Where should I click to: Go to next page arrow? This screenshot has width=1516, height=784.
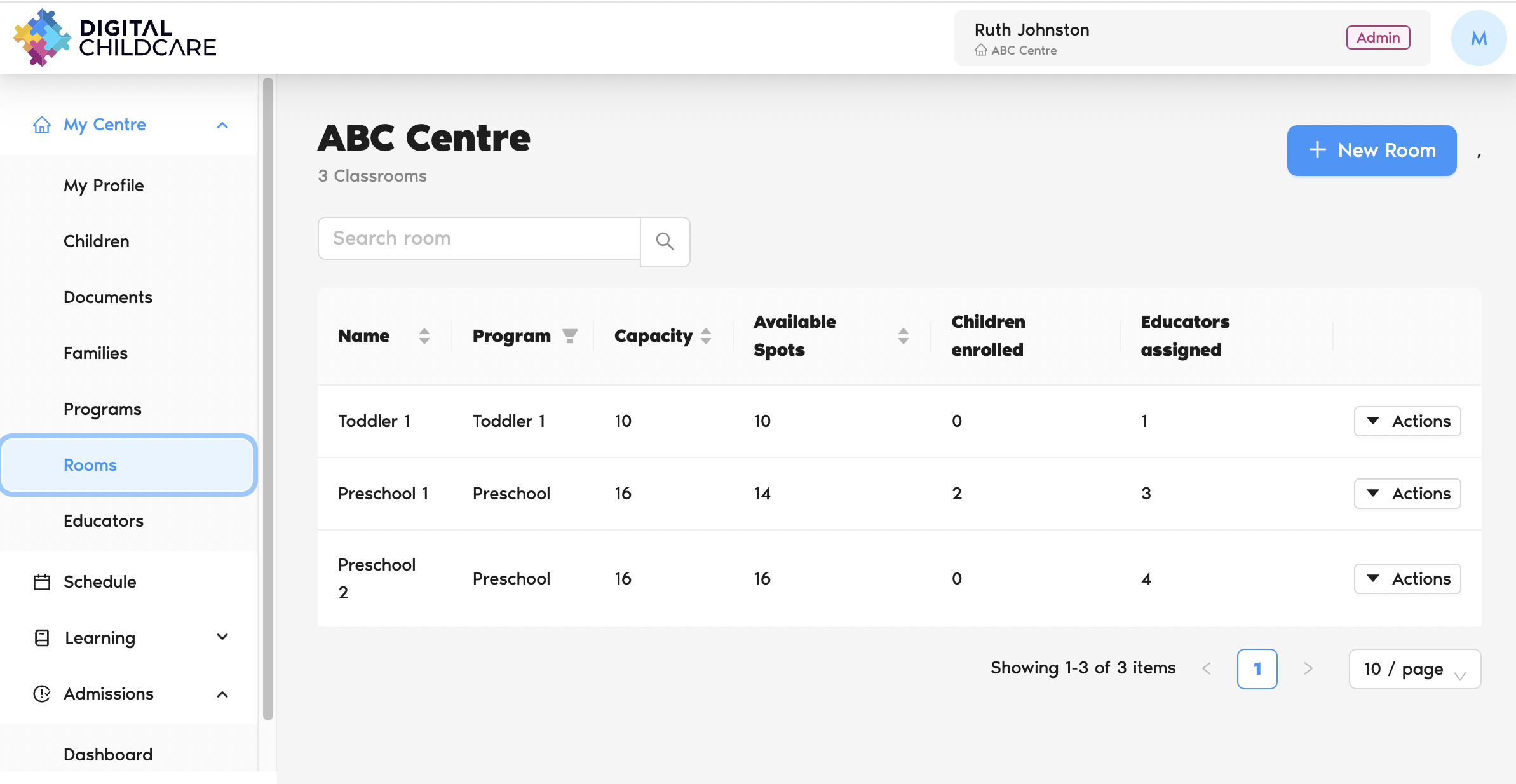[1308, 668]
